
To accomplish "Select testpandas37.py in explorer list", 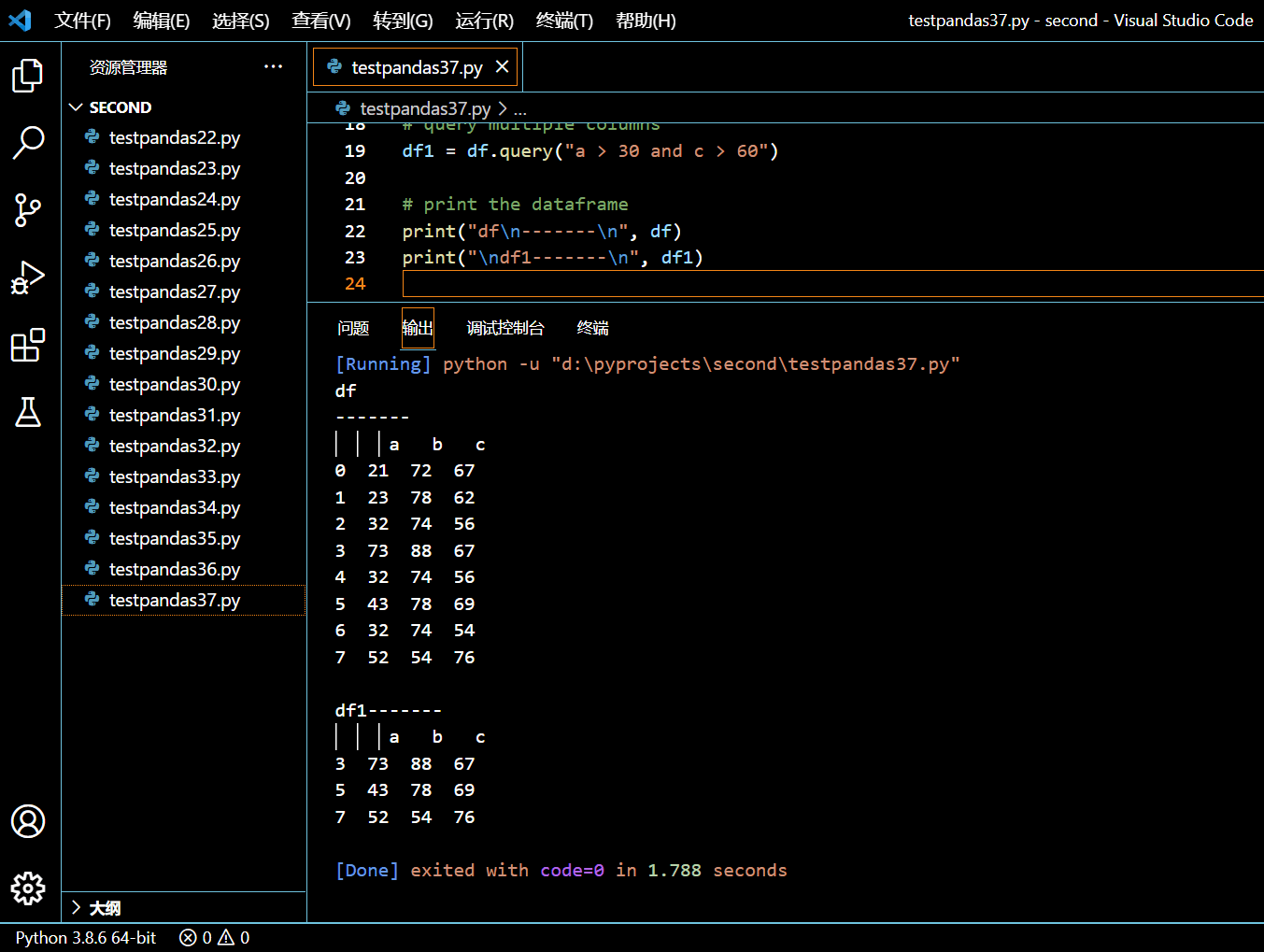I will pos(184,600).
